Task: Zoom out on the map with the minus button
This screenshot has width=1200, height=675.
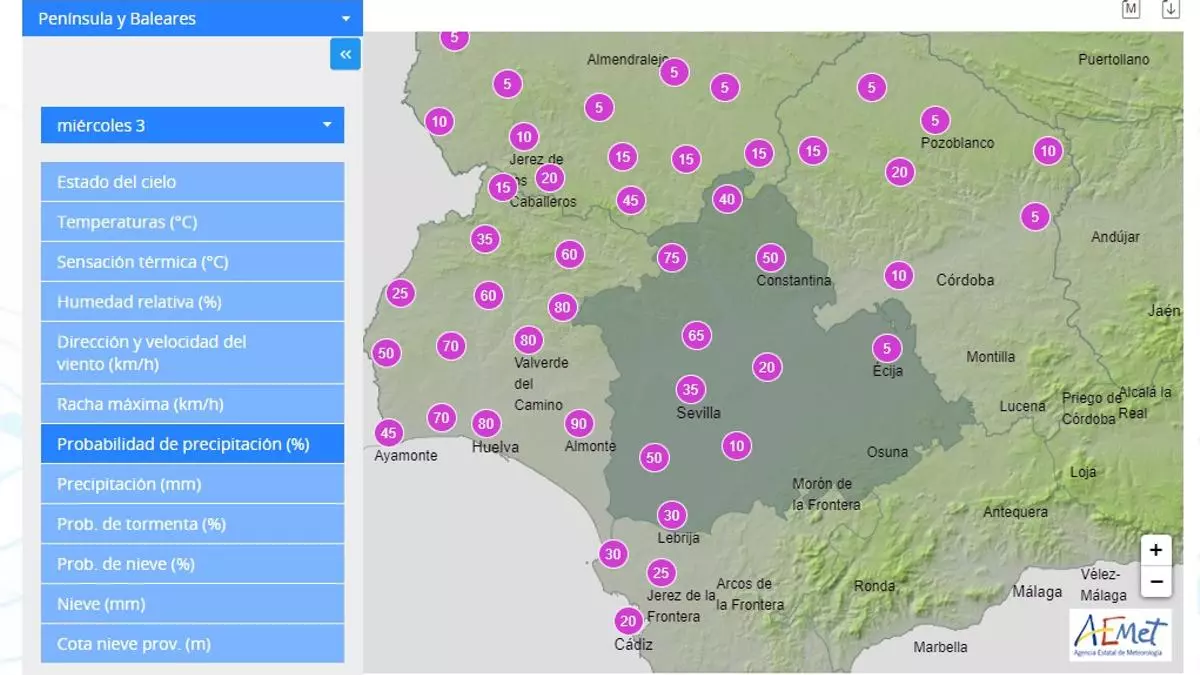Action: coord(1155,581)
